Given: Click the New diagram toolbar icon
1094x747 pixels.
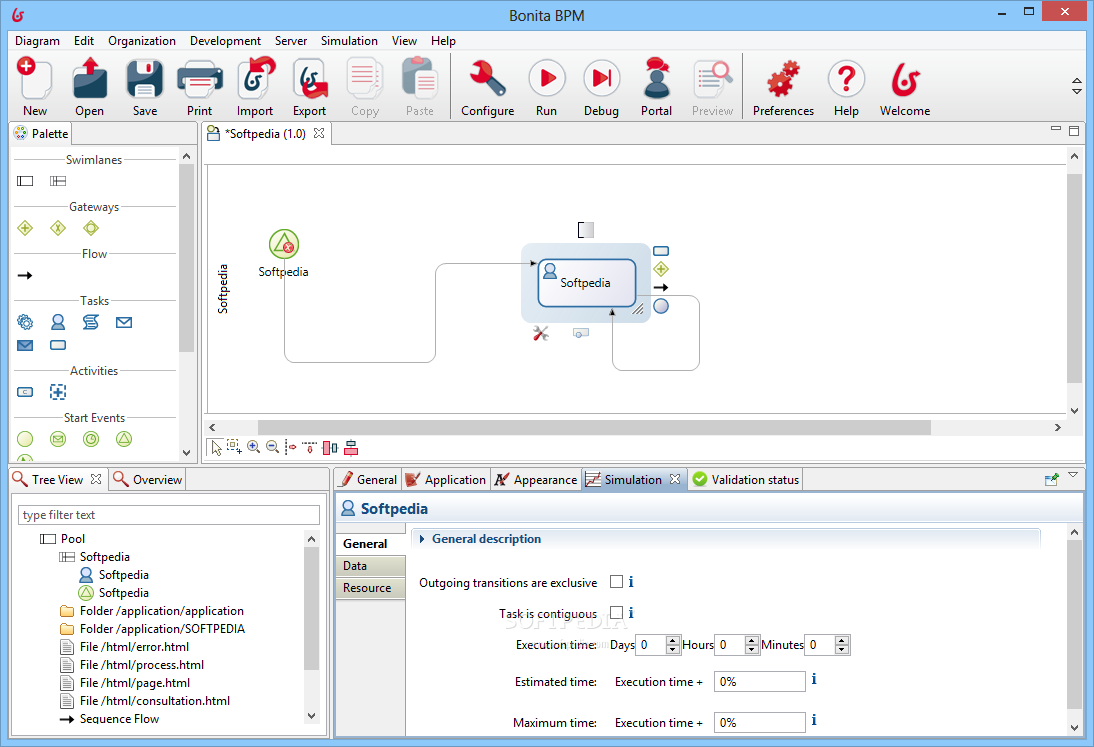Looking at the screenshot, I should [34, 80].
